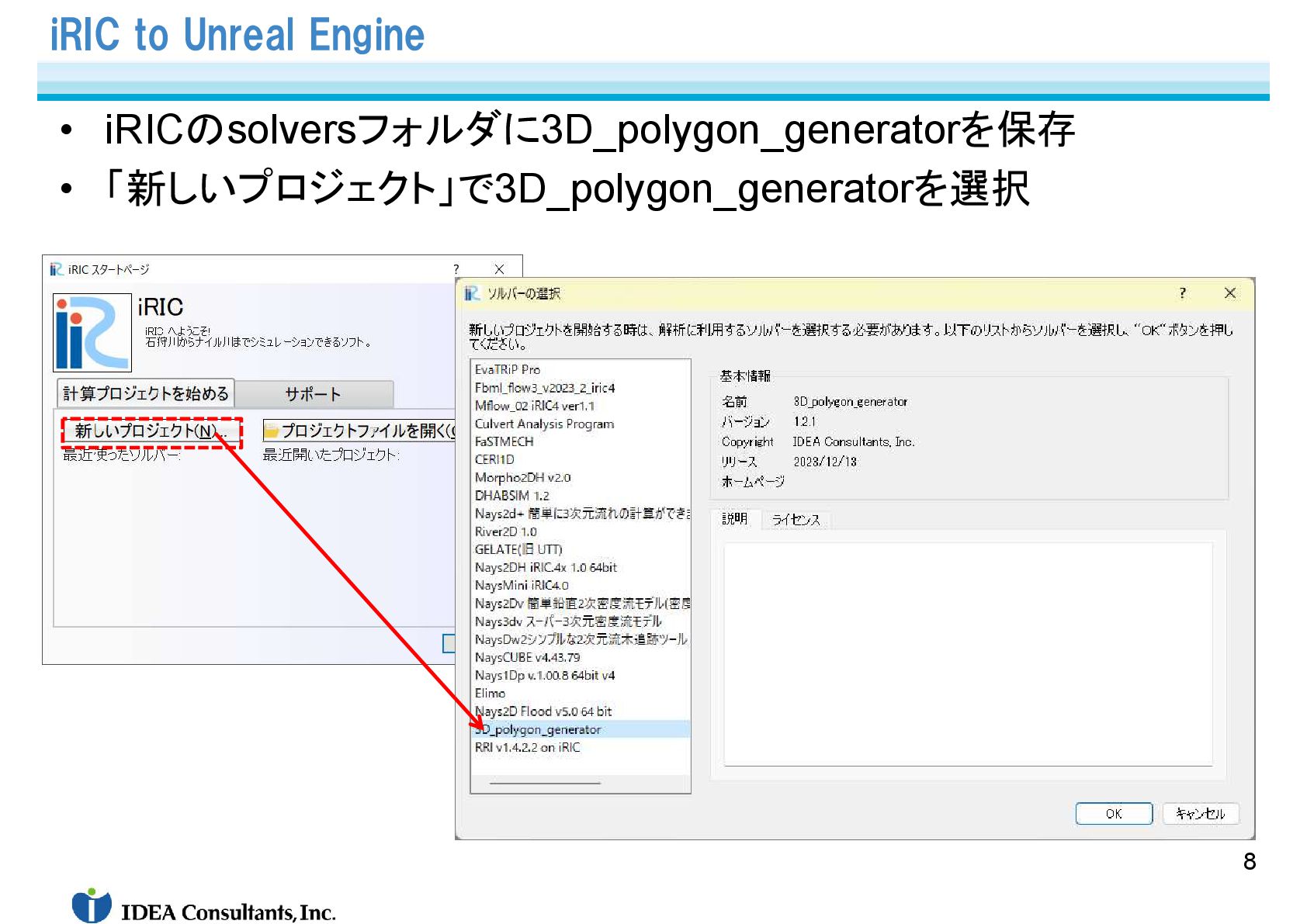Select Elimo solver in list

point(581,694)
